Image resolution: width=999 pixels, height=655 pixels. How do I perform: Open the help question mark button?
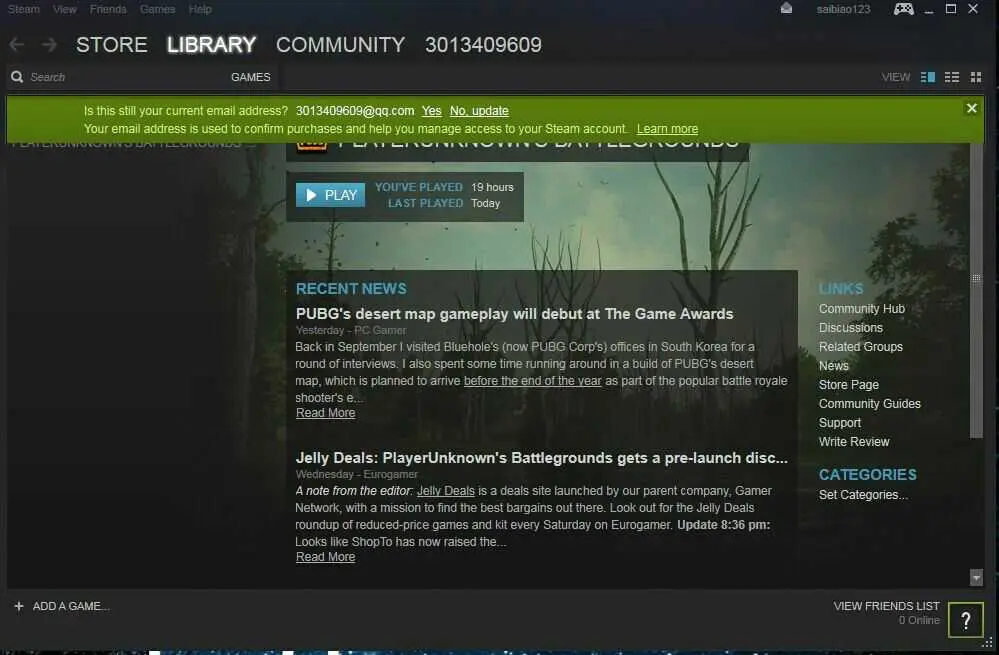click(x=966, y=619)
